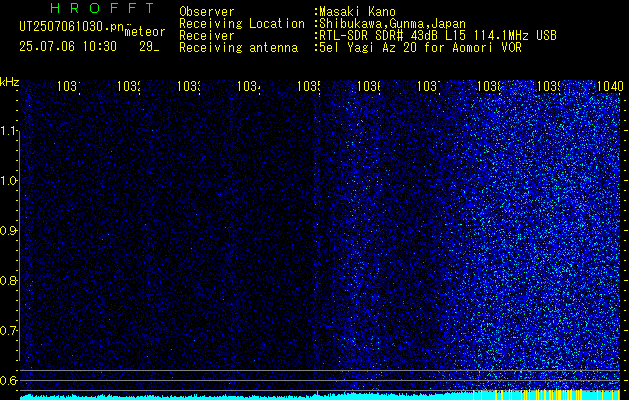Click the 1040 time marker
The width and height of the screenshot is (629, 400).
click(x=610, y=86)
